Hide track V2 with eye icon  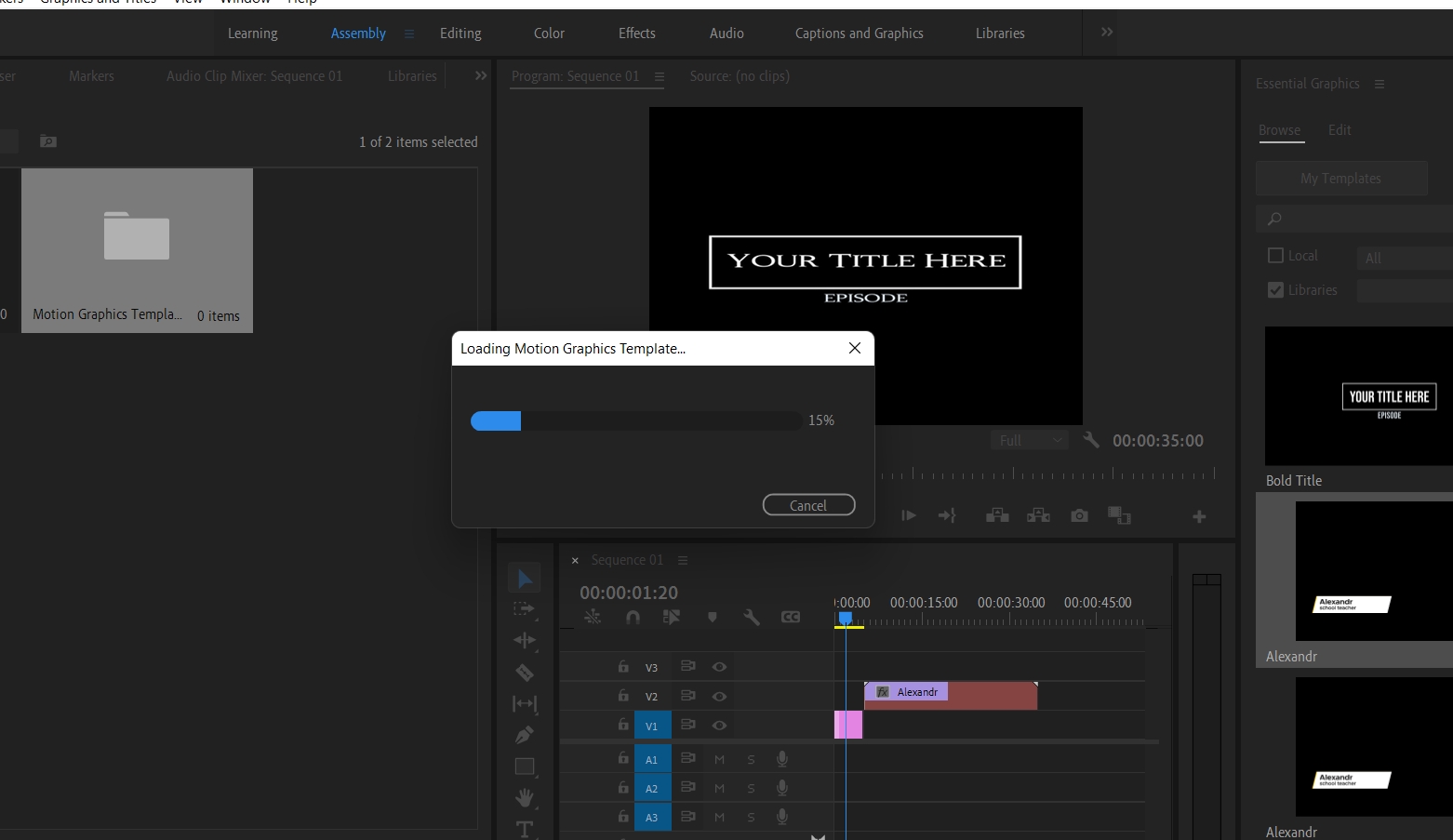719,696
